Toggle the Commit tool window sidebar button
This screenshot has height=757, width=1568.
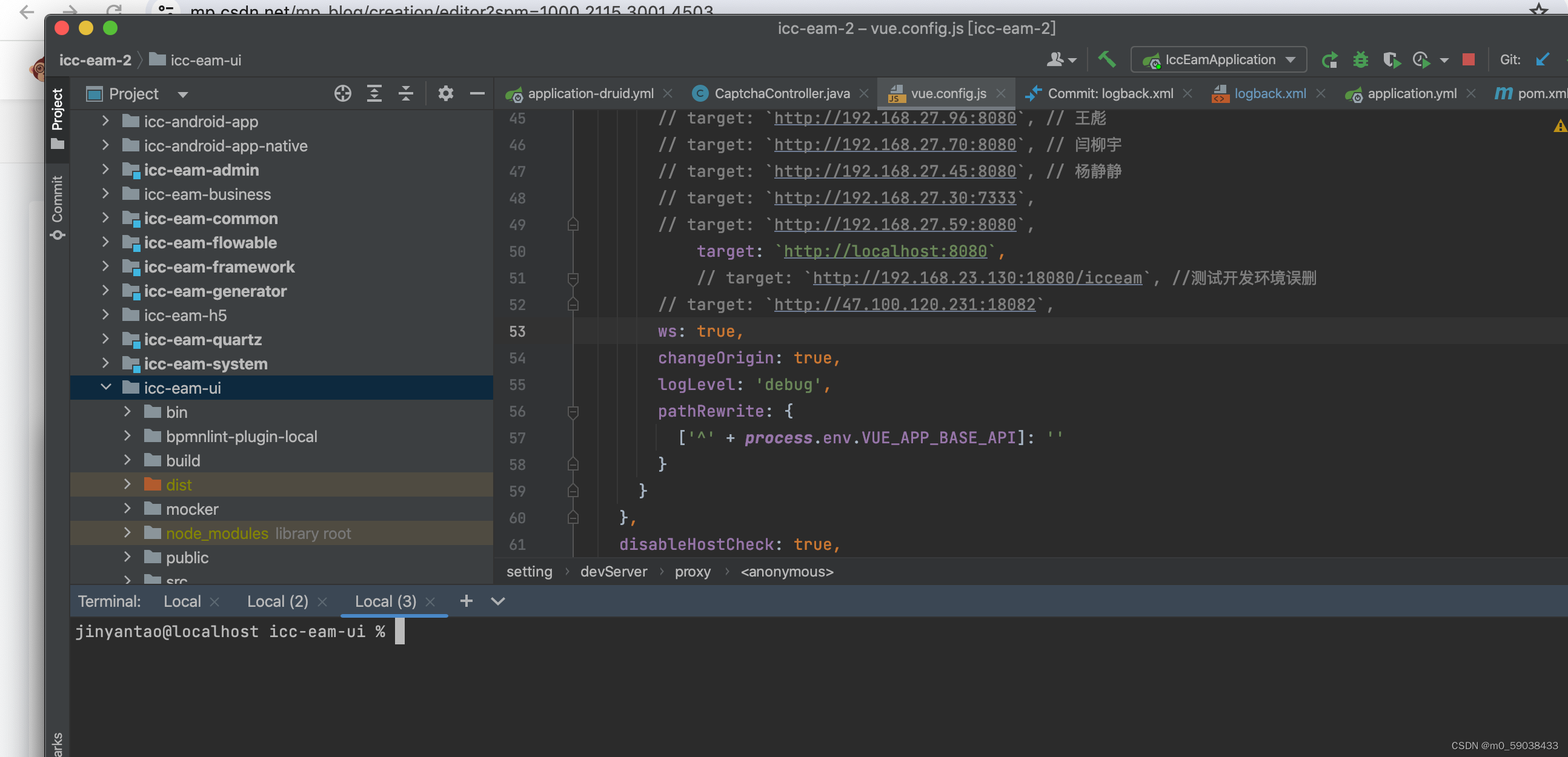(57, 207)
